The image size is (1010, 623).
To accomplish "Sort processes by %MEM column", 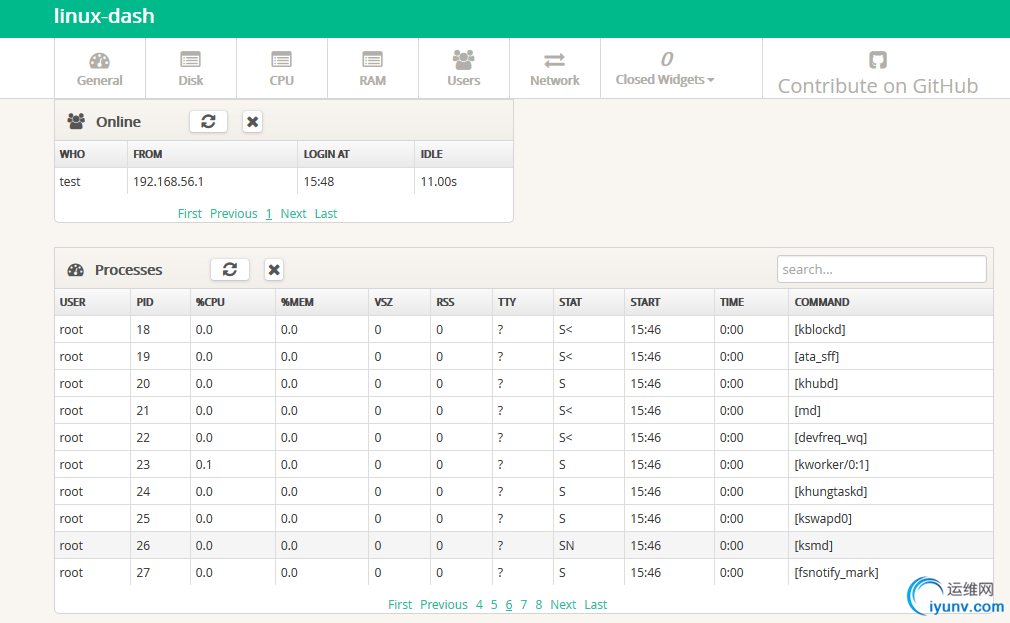I will (x=321, y=302).
